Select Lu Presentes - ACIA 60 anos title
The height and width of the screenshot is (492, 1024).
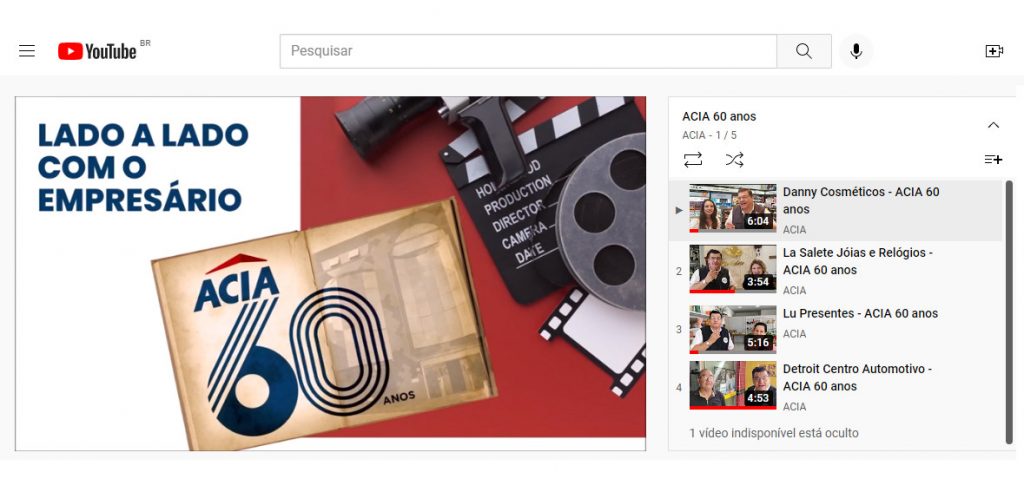[860, 314]
